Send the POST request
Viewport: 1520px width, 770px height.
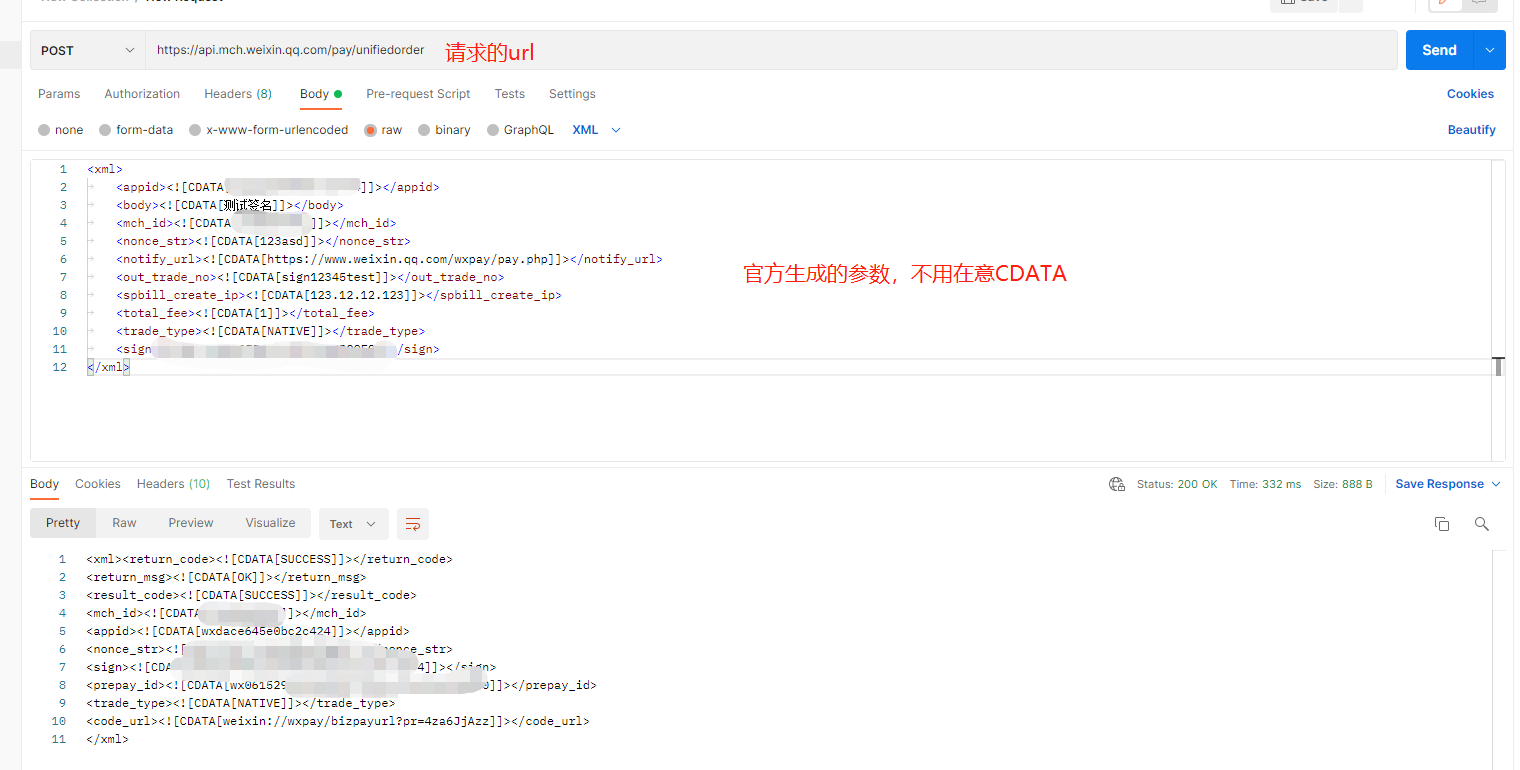(x=1439, y=50)
